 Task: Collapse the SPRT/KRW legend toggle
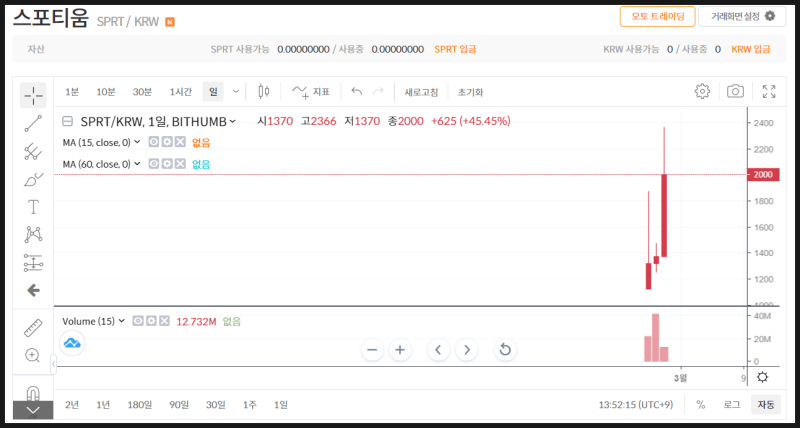point(67,121)
